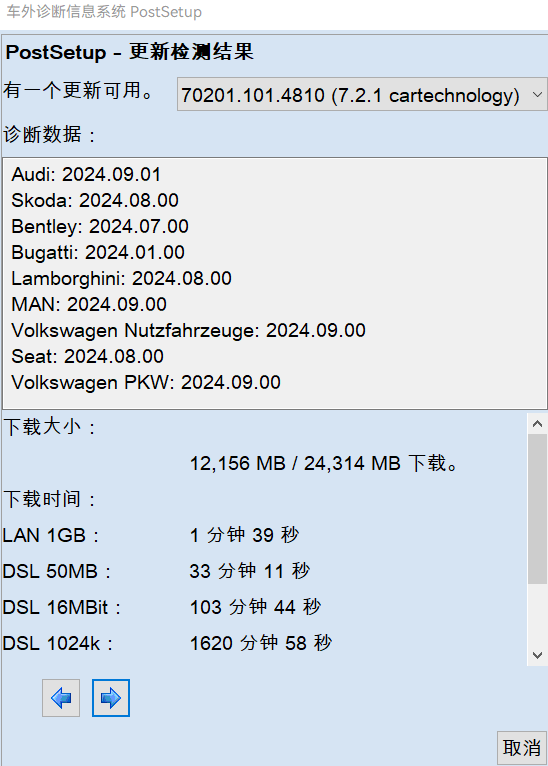
Task: Select the Audi: 2024.09.01 entry
Action: pos(86,175)
